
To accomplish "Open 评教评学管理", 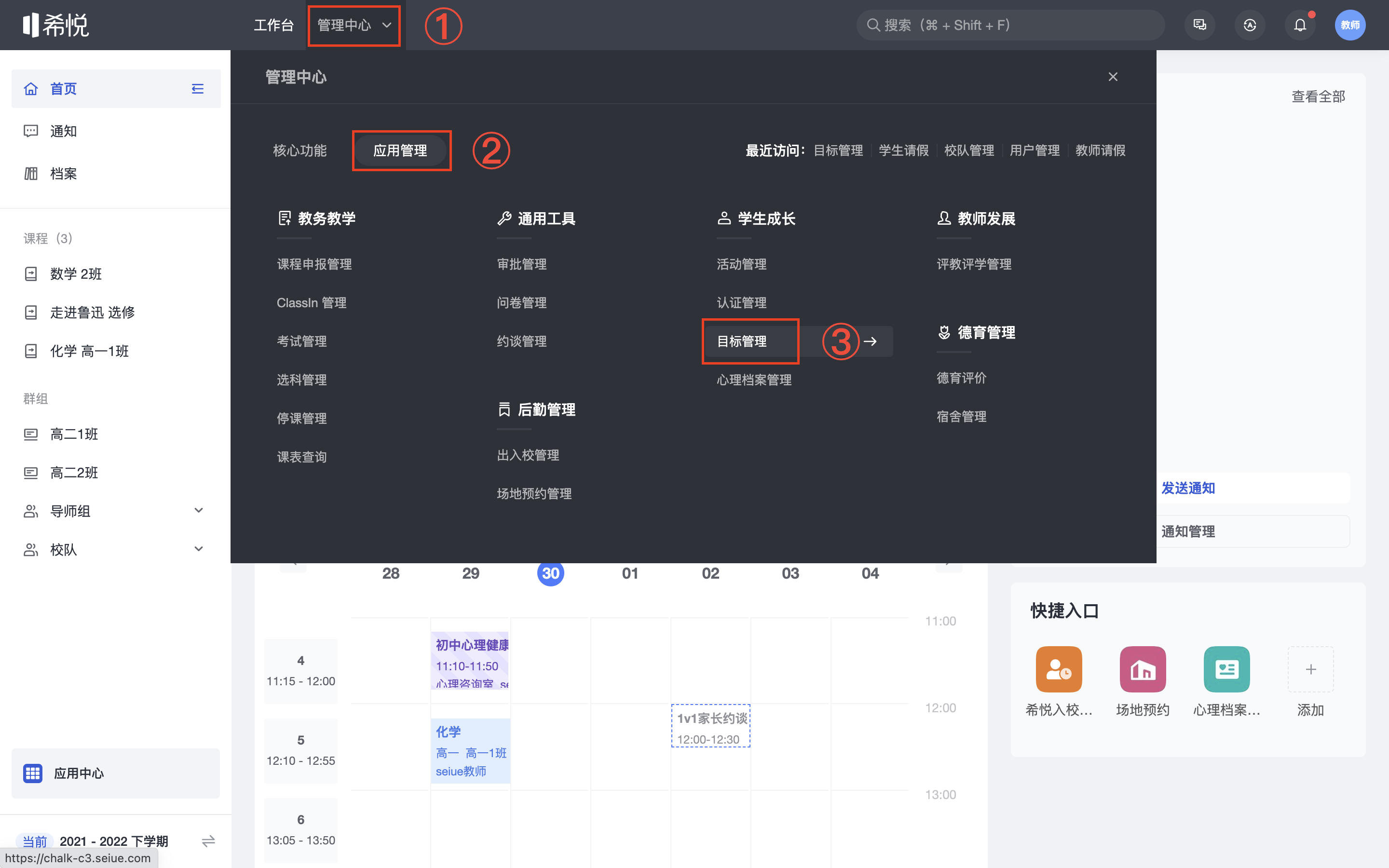I will click(973, 264).
